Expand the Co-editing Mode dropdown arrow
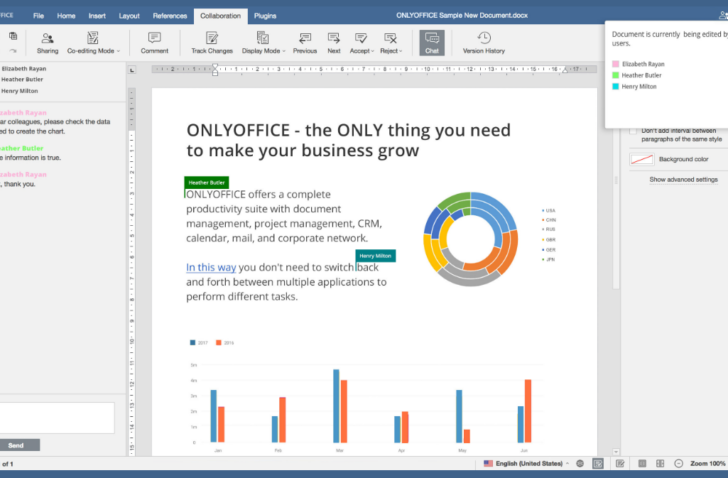The image size is (728, 478). [x=118, y=51]
